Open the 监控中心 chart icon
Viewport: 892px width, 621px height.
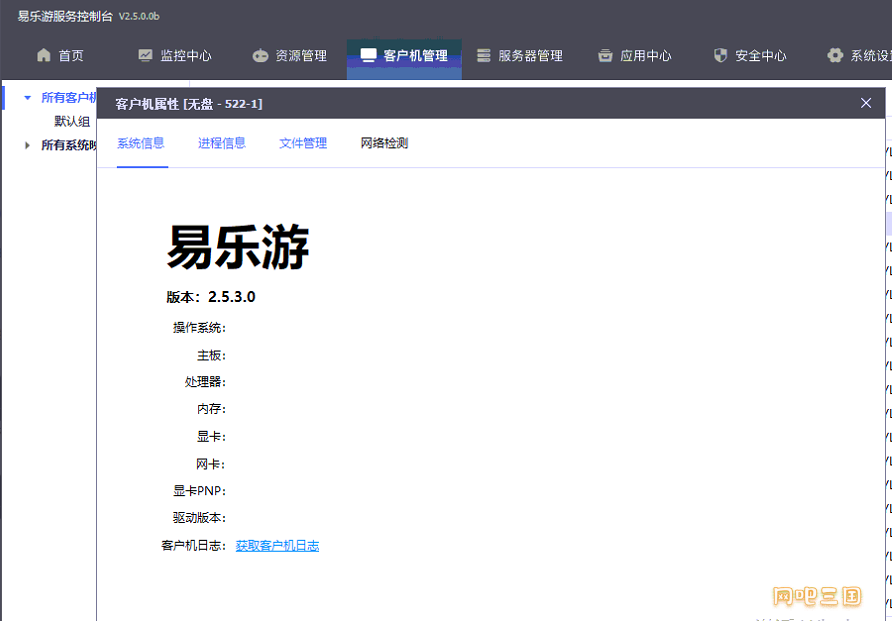145,55
